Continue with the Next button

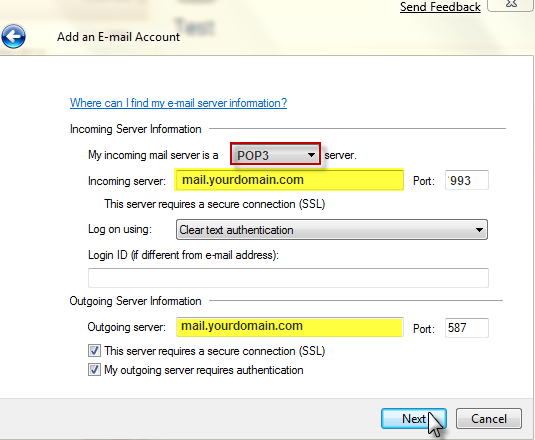414,419
